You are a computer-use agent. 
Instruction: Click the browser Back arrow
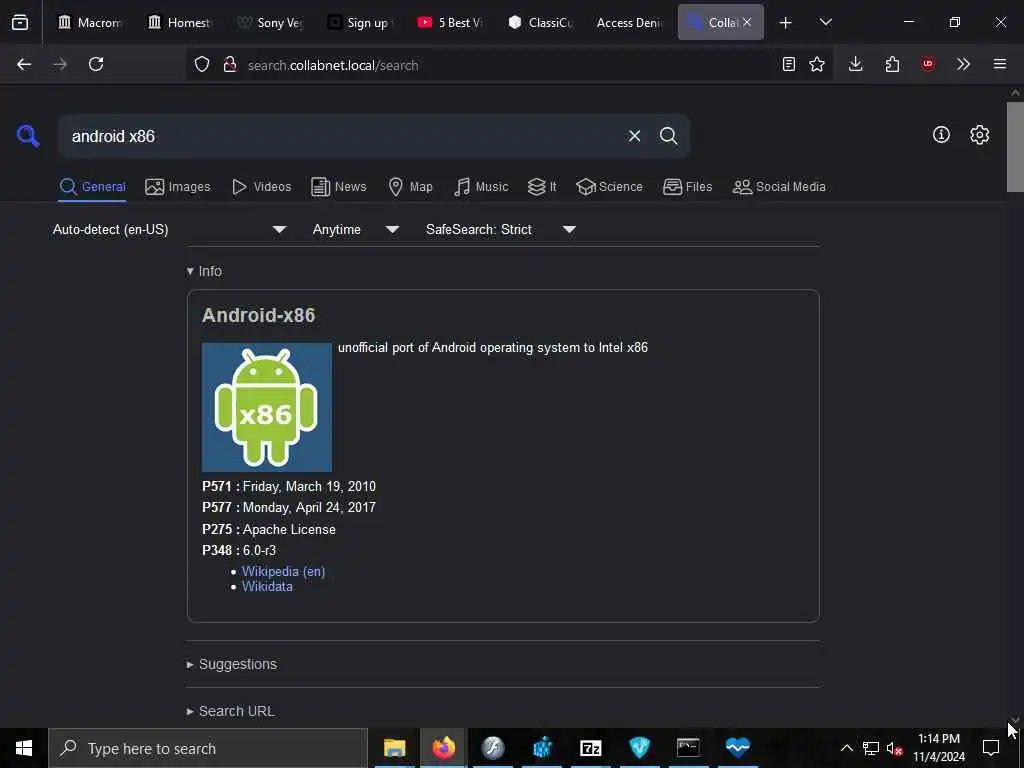point(24,64)
